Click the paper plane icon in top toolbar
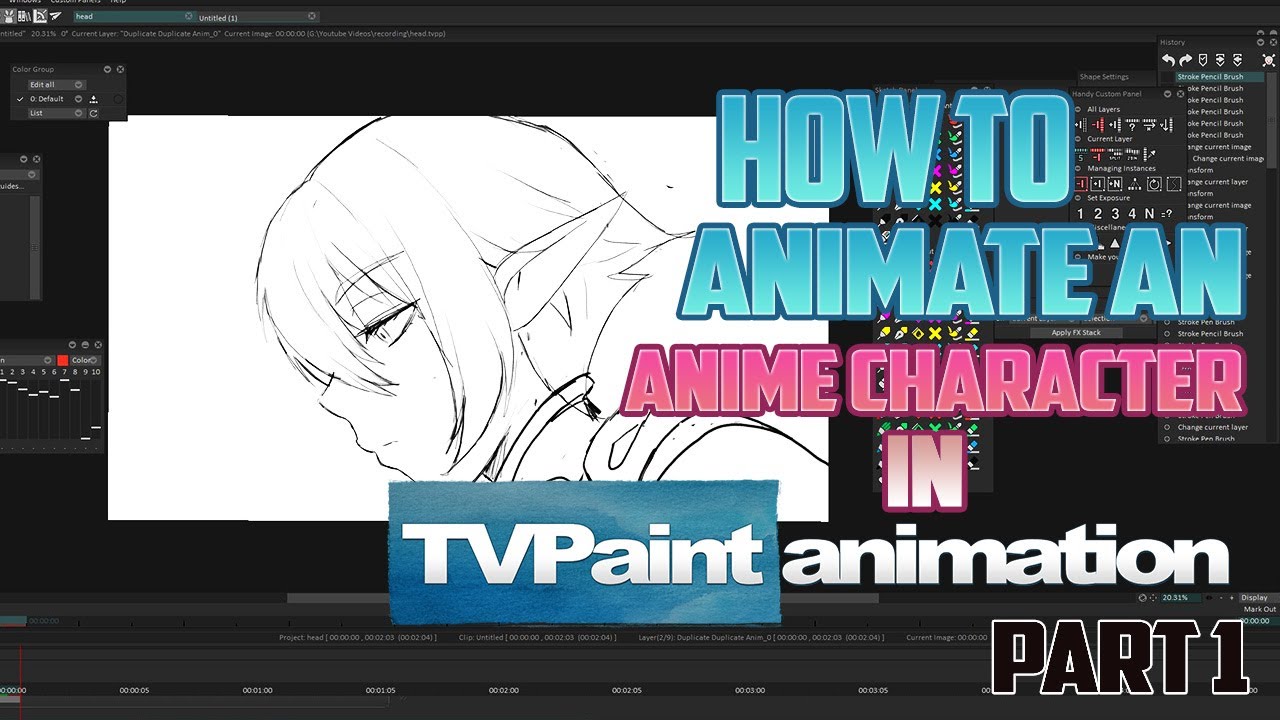 point(55,16)
